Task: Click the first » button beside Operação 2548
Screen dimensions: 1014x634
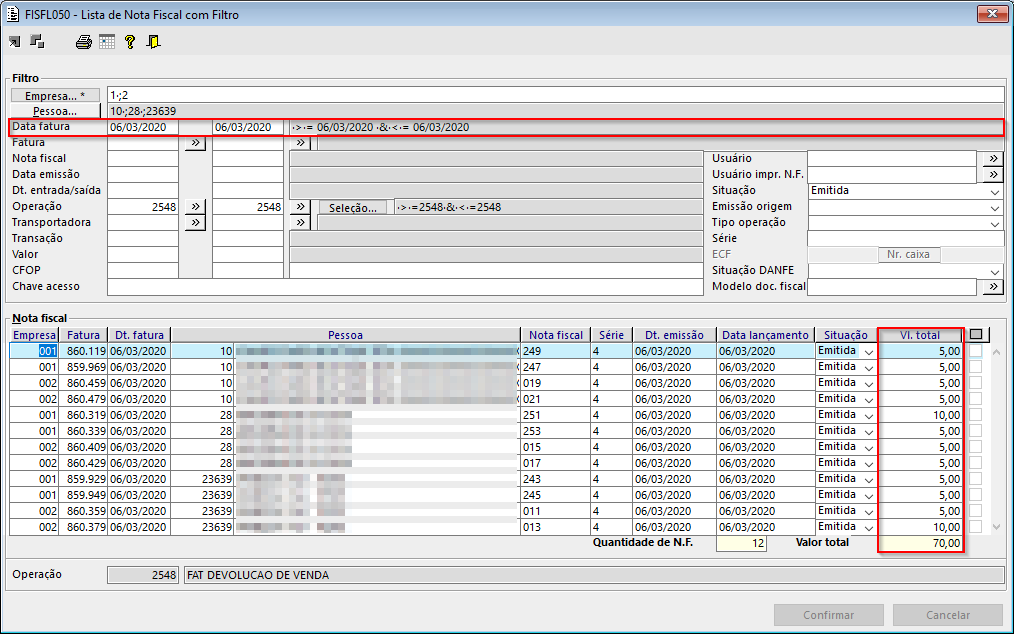Action: pos(195,207)
